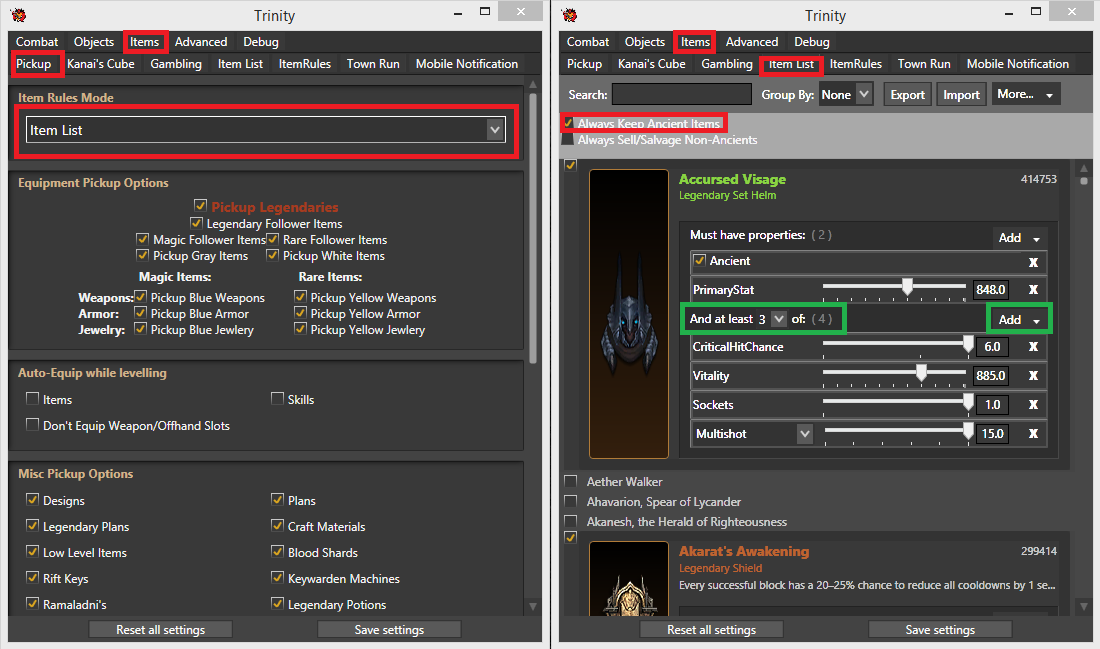Open the Debug tab in right window
This screenshot has height=649, width=1100.
pyautogui.click(x=812, y=42)
